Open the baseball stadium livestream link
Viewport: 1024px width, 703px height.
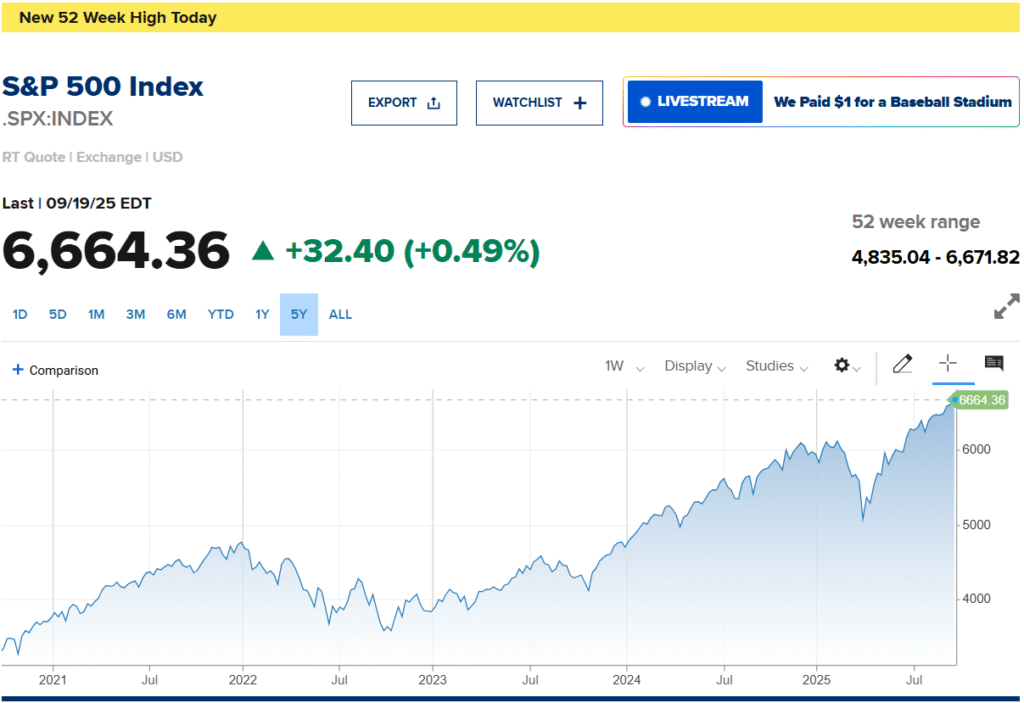[x=892, y=102]
